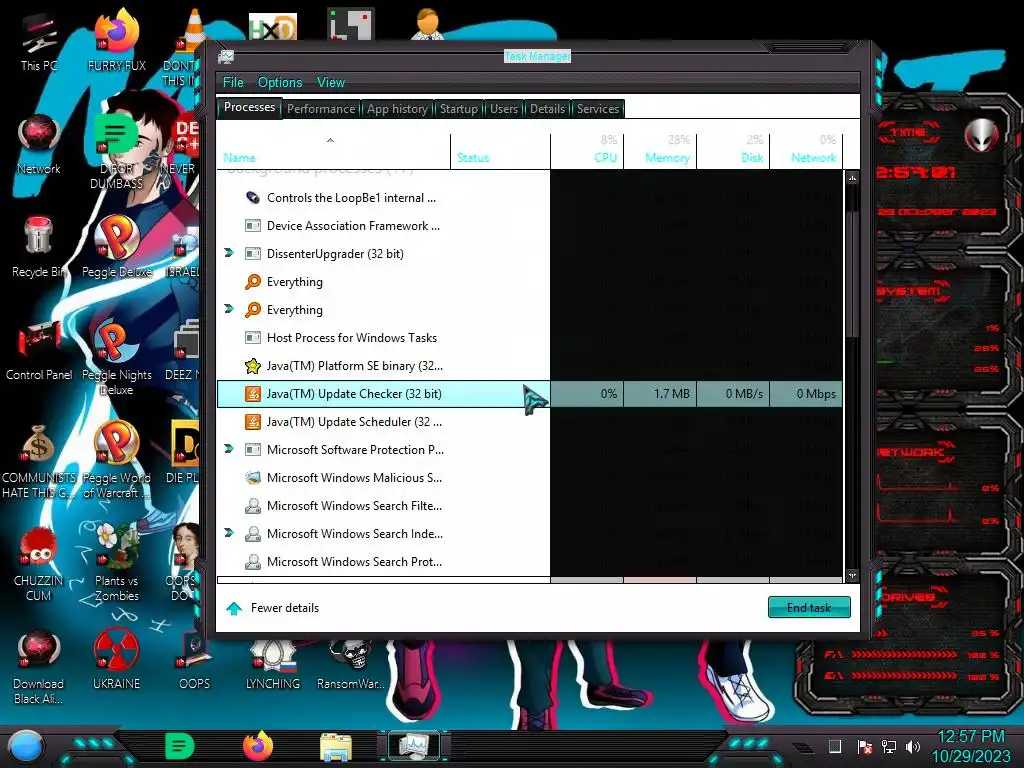Screen dimensions: 1024x768
Task: Expand Microsoft Software Protection process
Action: pos(229,449)
